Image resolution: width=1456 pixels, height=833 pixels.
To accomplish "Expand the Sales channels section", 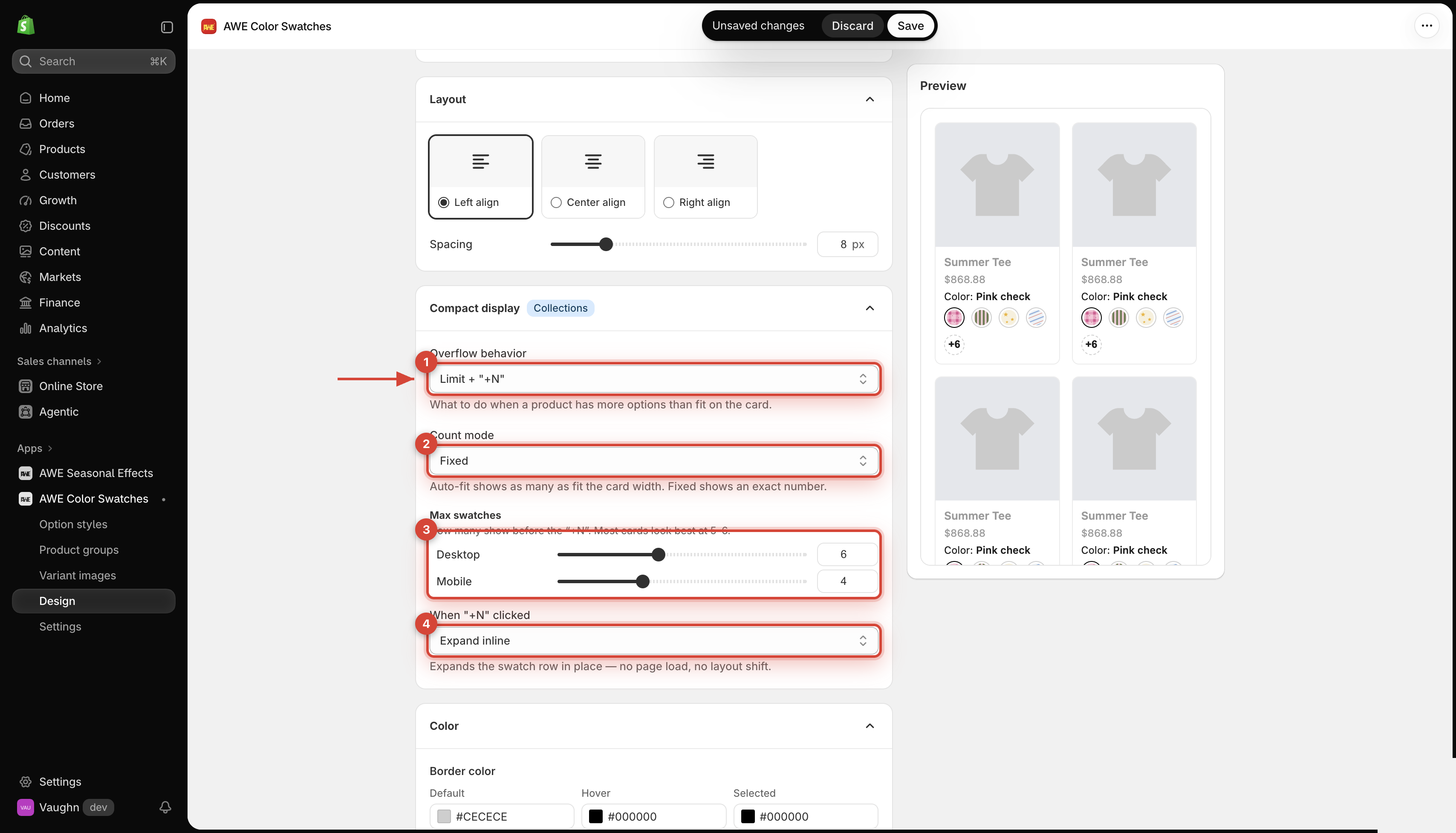I will tap(59, 362).
